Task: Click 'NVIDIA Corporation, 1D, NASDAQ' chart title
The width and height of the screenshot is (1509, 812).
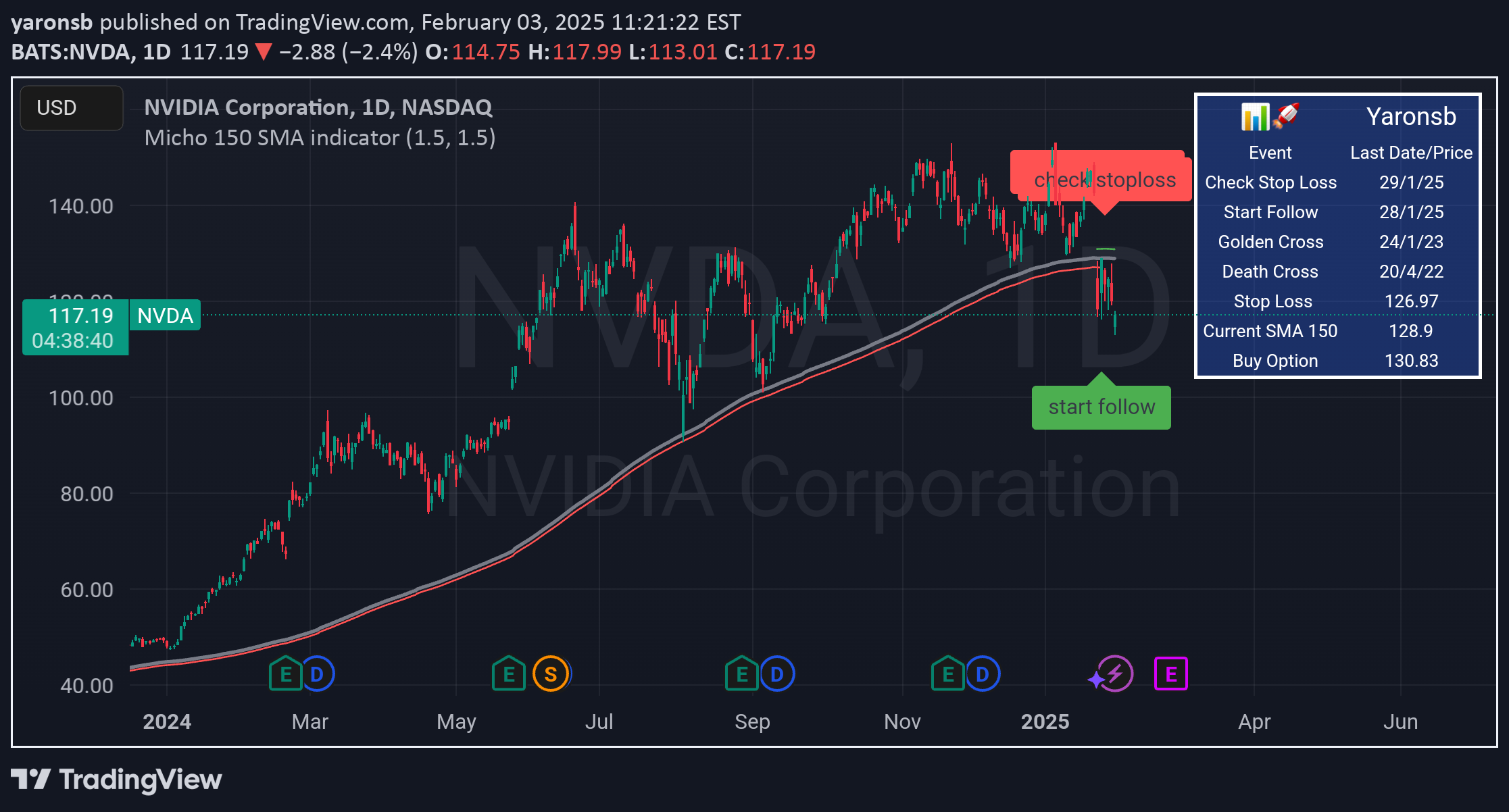Action: point(318,107)
